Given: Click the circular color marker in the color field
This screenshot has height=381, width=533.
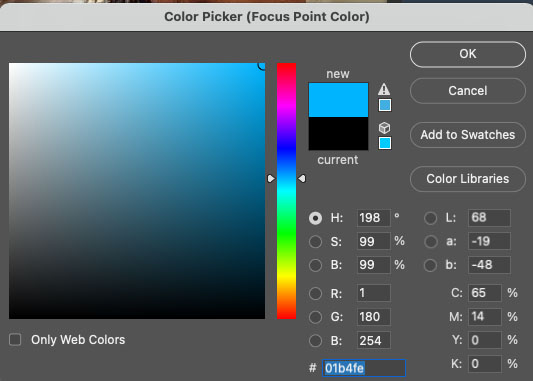Looking at the screenshot, I should click(x=262, y=66).
